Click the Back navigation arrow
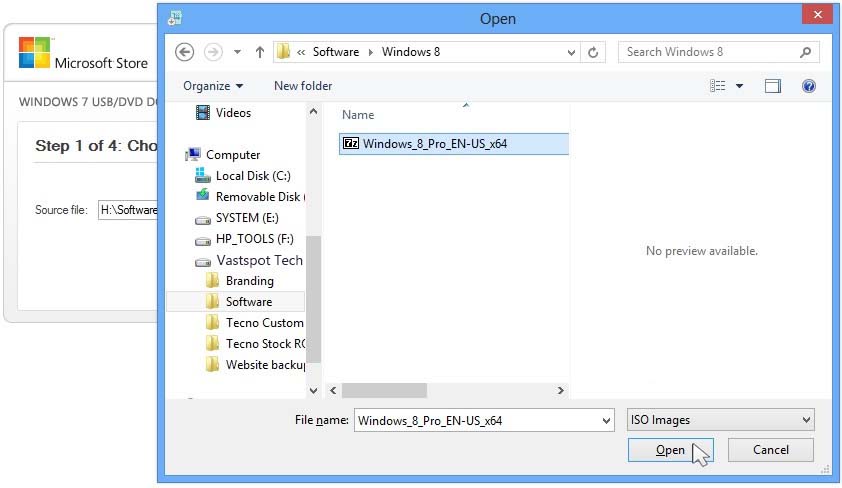 184,52
